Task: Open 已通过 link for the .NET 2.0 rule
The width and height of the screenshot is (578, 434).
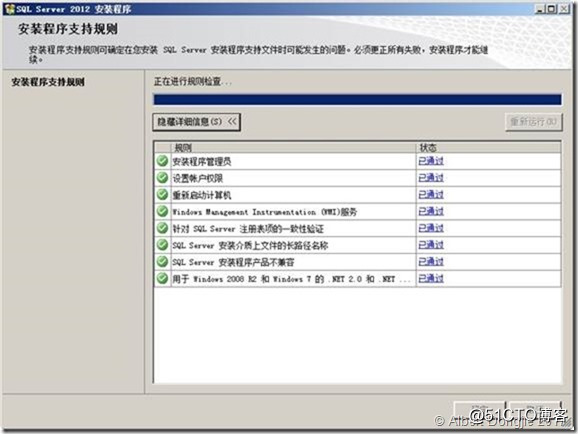Action: (x=431, y=278)
